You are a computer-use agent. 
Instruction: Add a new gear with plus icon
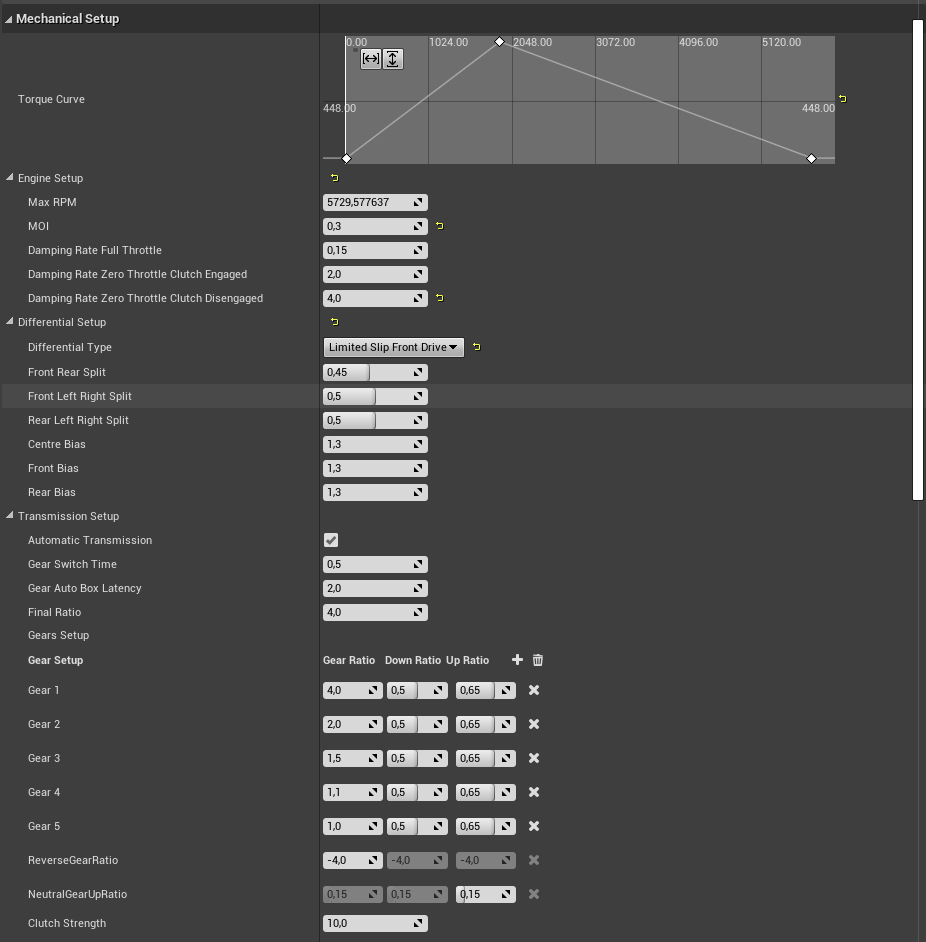(517, 660)
